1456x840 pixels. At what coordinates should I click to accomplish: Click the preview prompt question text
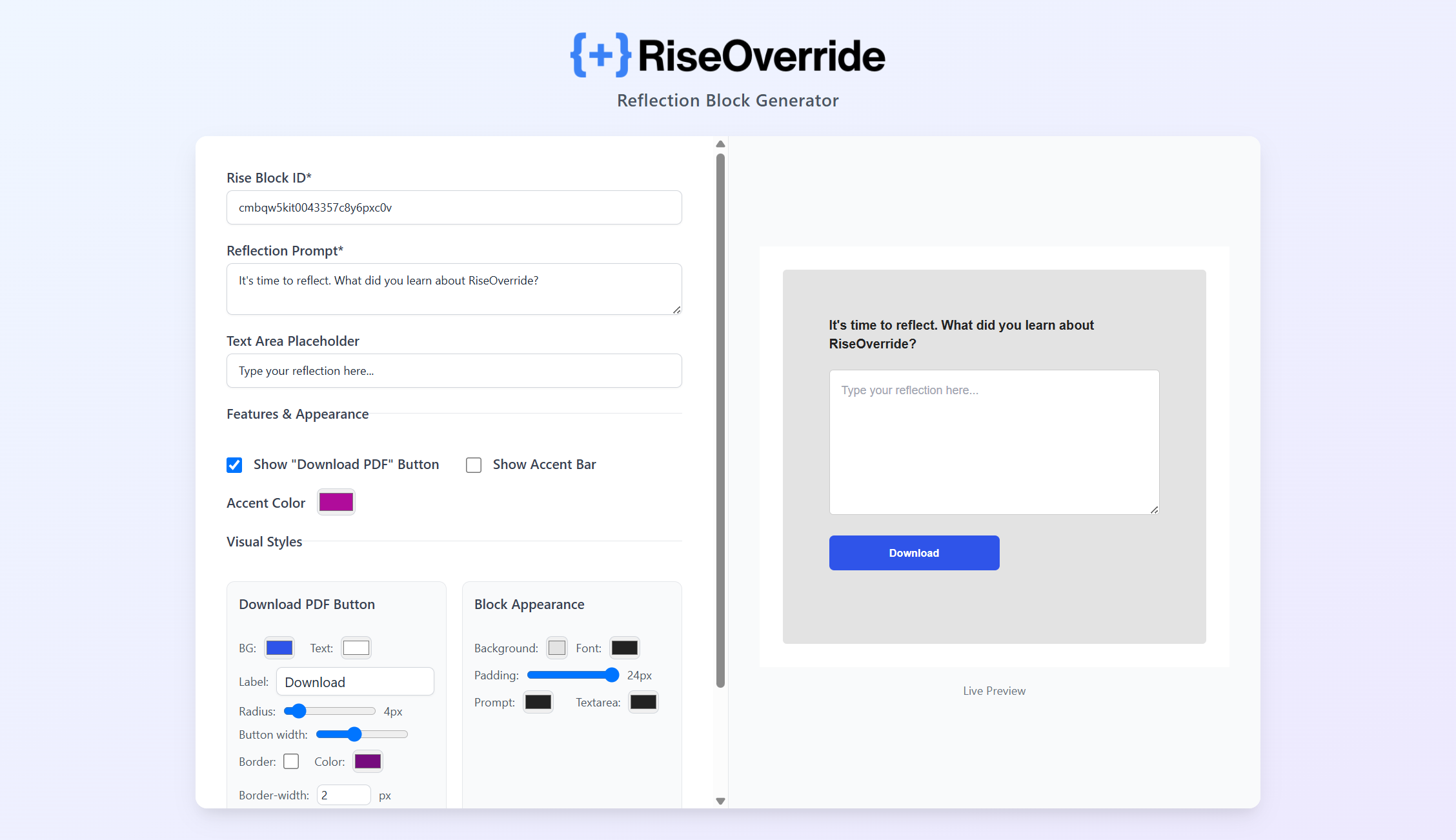coord(961,334)
